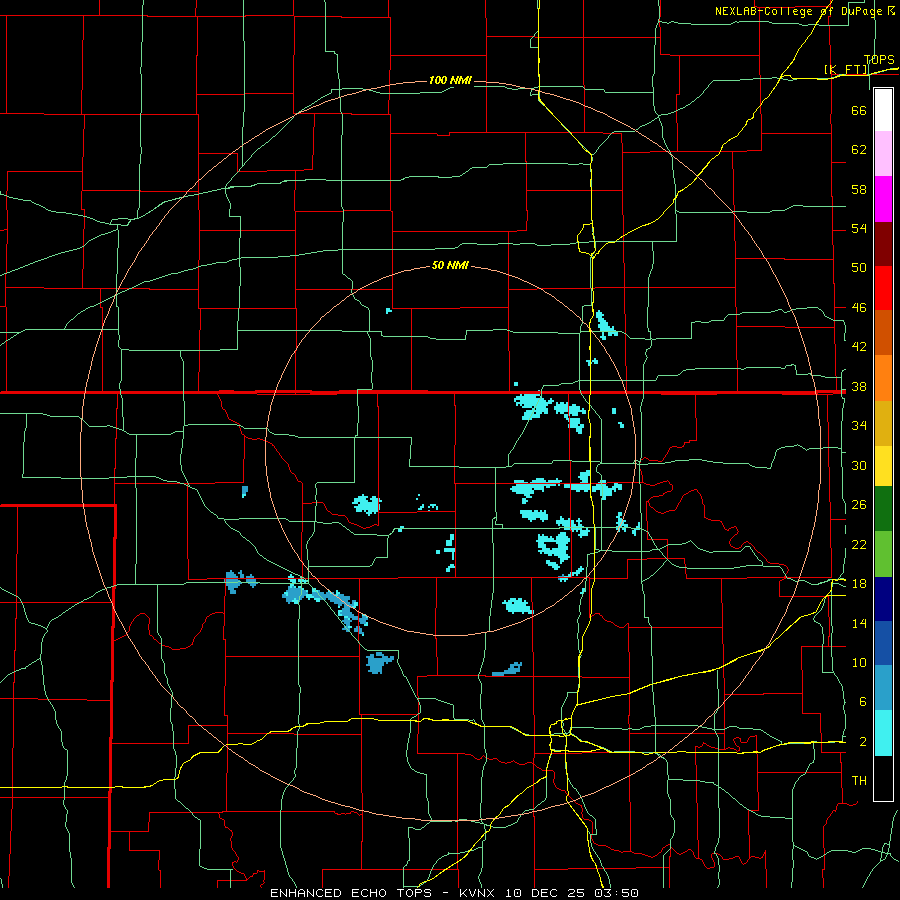Image resolution: width=900 pixels, height=900 pixels.
Task: Click the "100 NMI" range ring label
Action: [x=450, y=80]
